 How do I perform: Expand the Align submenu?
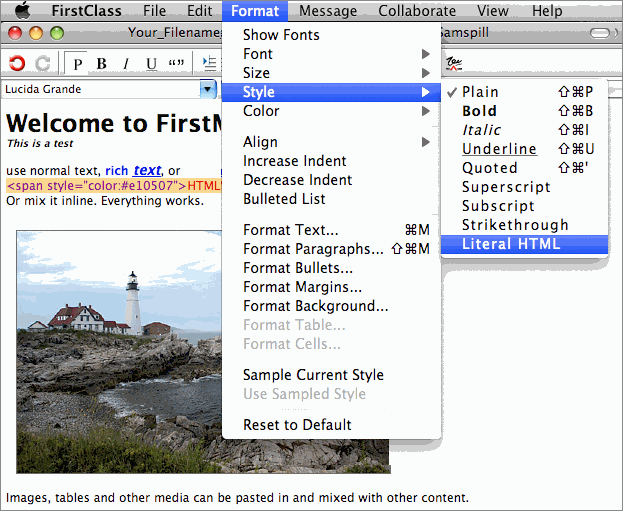pyautogui.click(x=331, y=142)
